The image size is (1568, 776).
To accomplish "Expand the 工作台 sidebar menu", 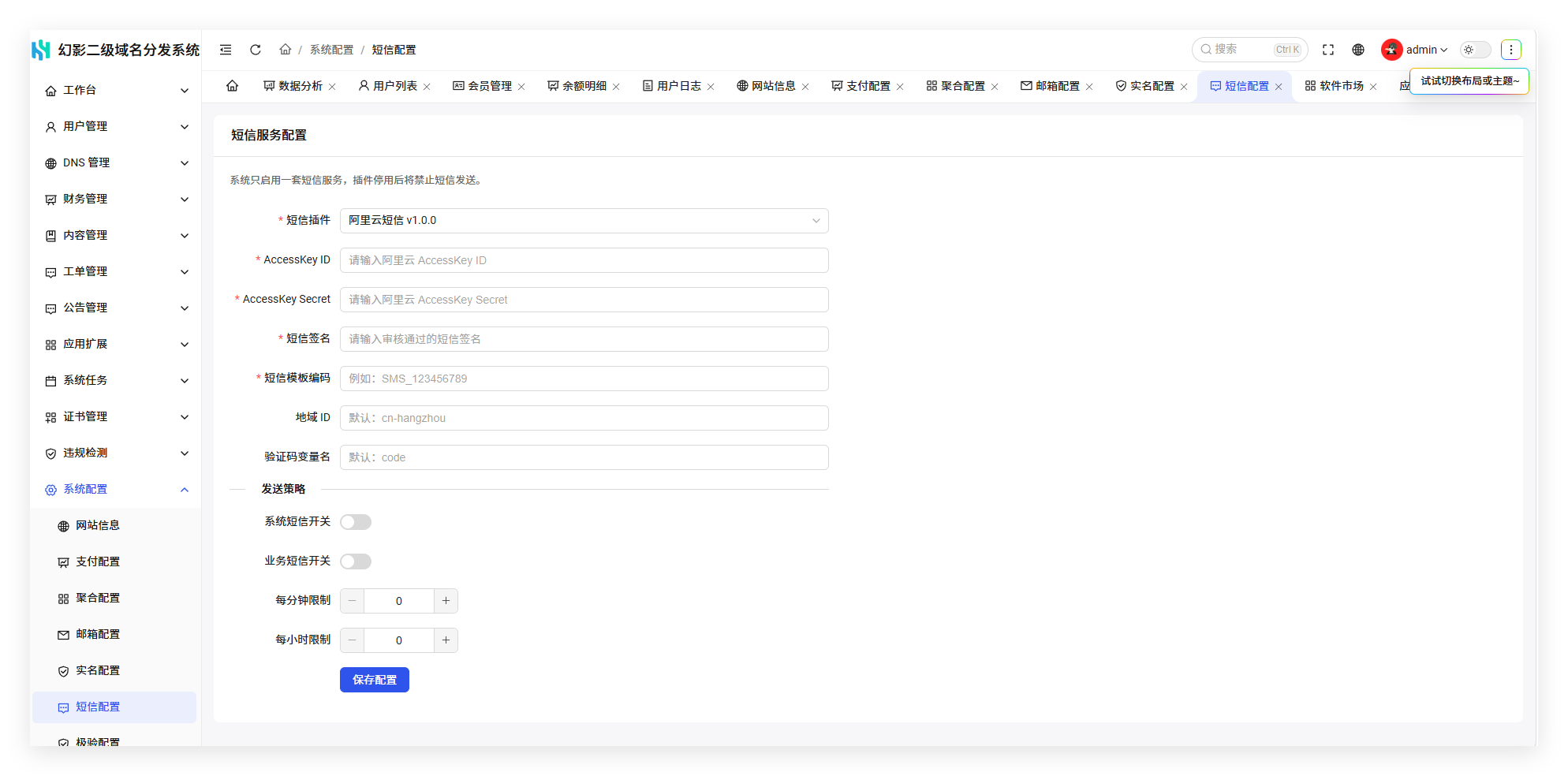I will pyautogui.click(x=117, y=91).
